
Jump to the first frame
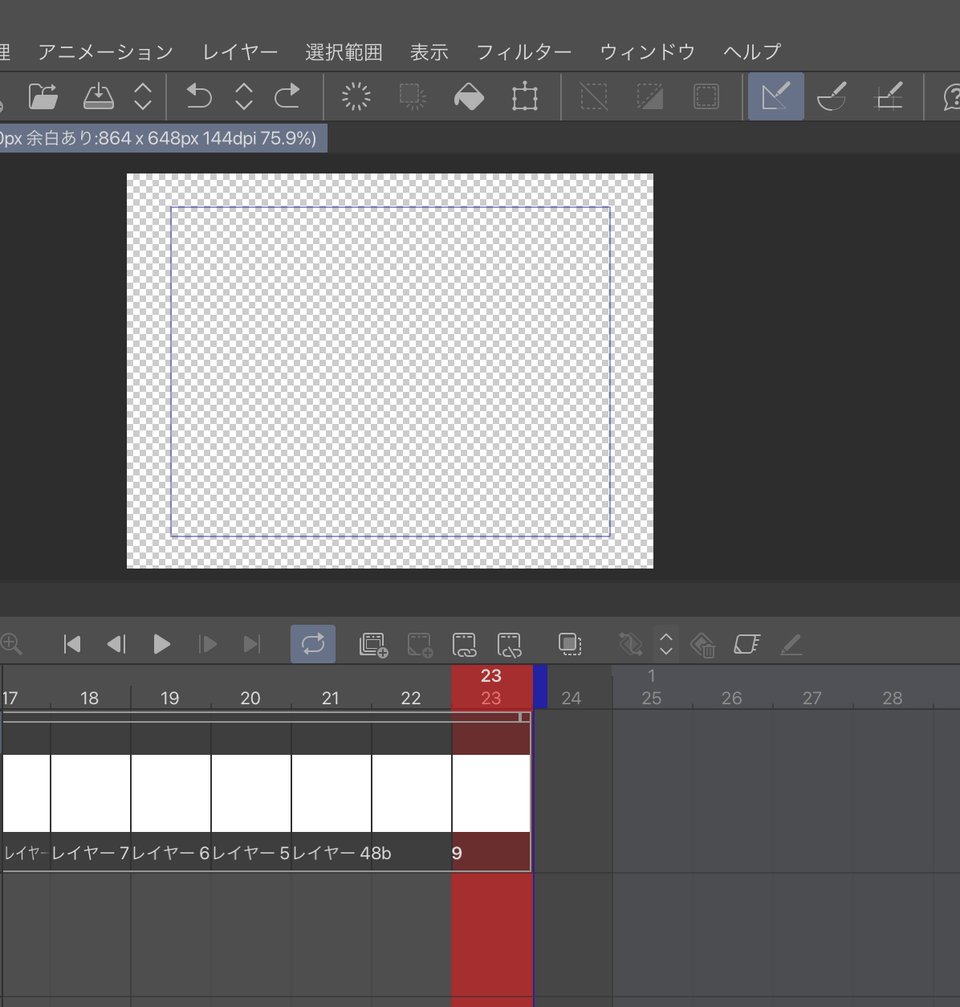point(72,644)
